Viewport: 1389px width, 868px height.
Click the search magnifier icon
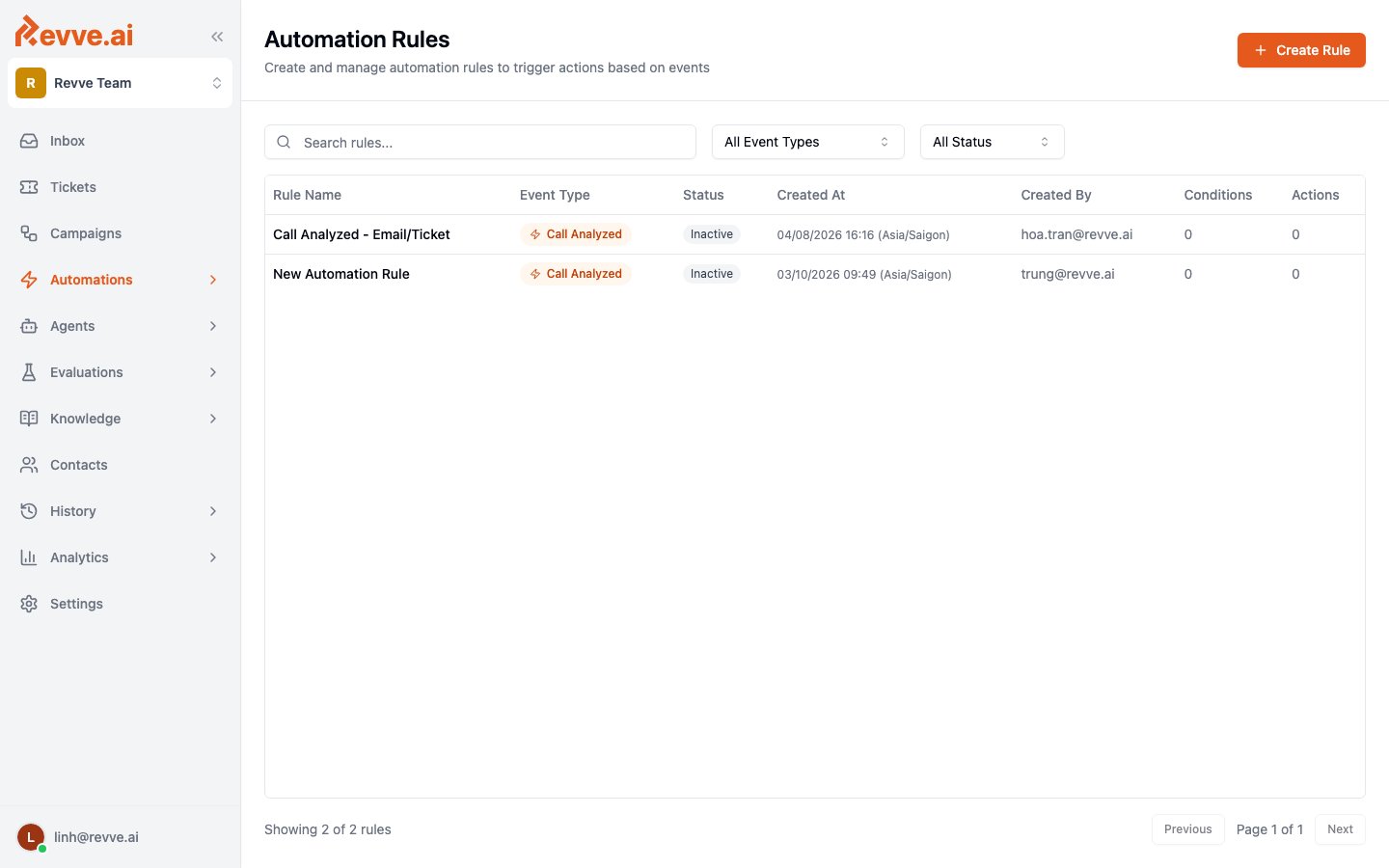tap(284, 142)
